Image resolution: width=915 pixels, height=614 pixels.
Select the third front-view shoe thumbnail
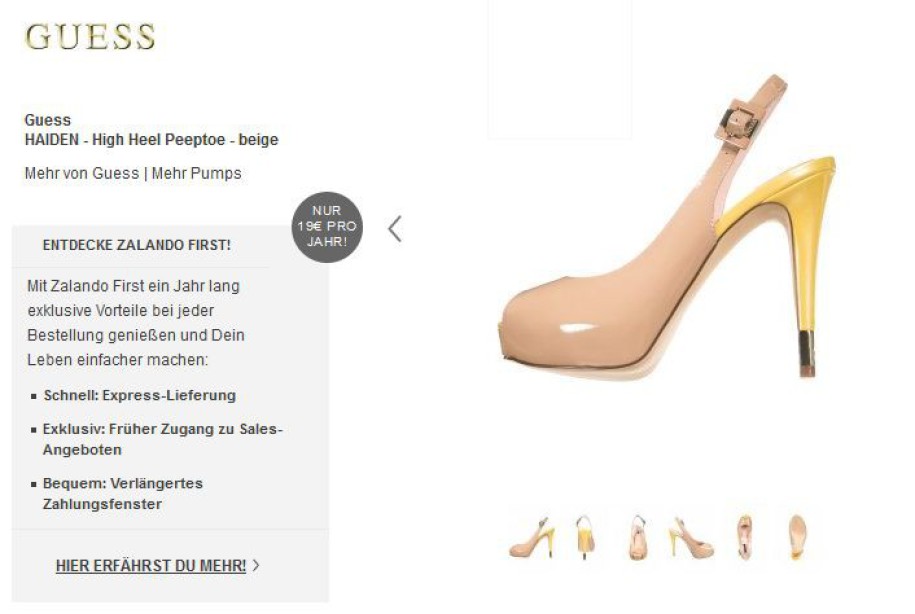point(638,538)
